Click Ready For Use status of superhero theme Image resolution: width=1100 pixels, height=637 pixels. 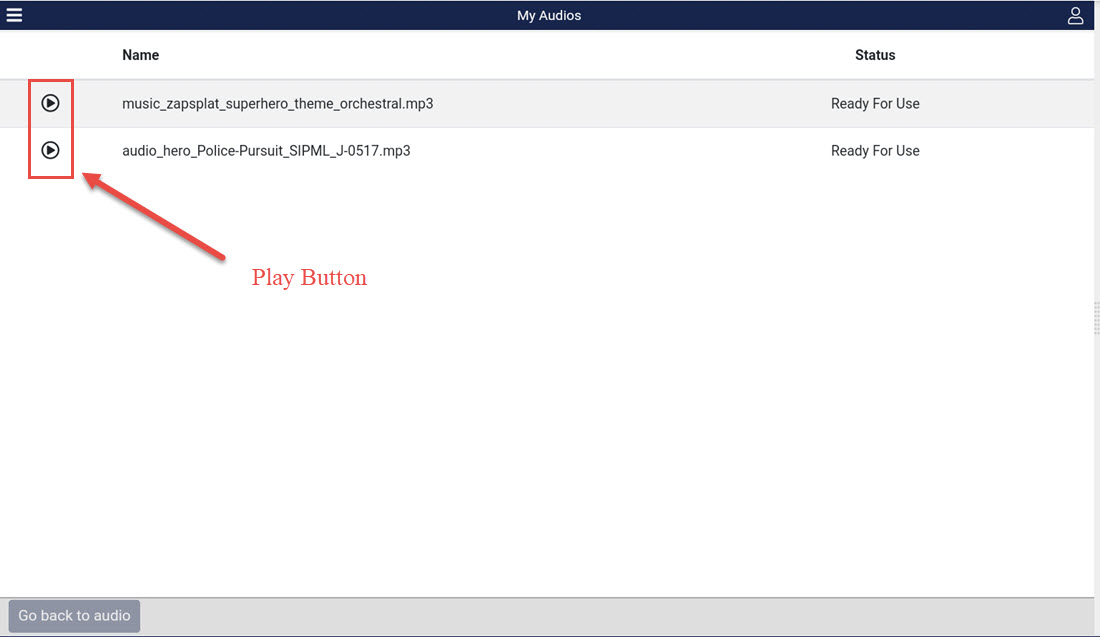point(874,103)
